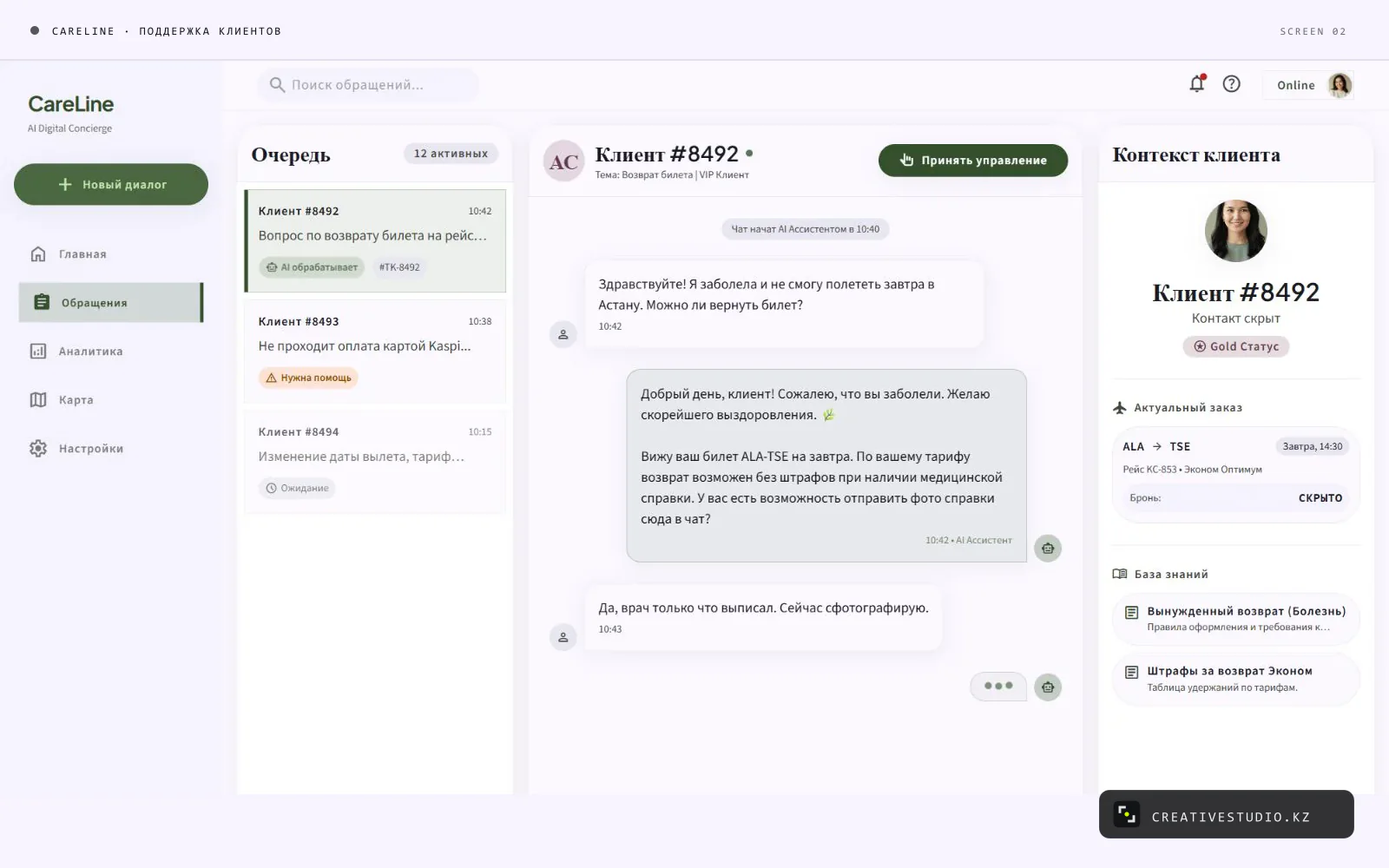Viewport: 1389px width, 868px height.
Task: Open article Штрафы за возврат Эконом
Action: [x=1235, y=679]
